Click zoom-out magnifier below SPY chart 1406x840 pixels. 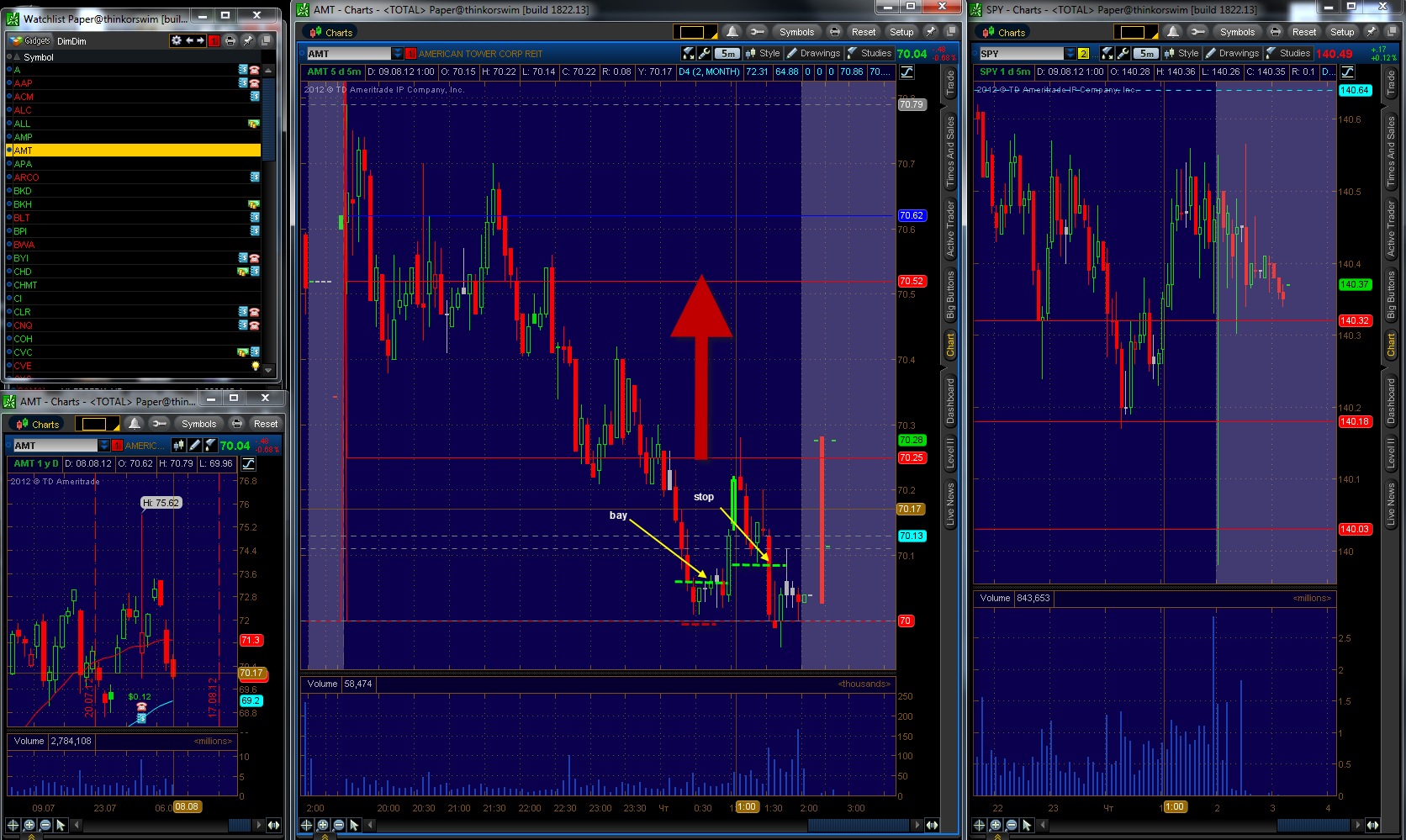1011,825
